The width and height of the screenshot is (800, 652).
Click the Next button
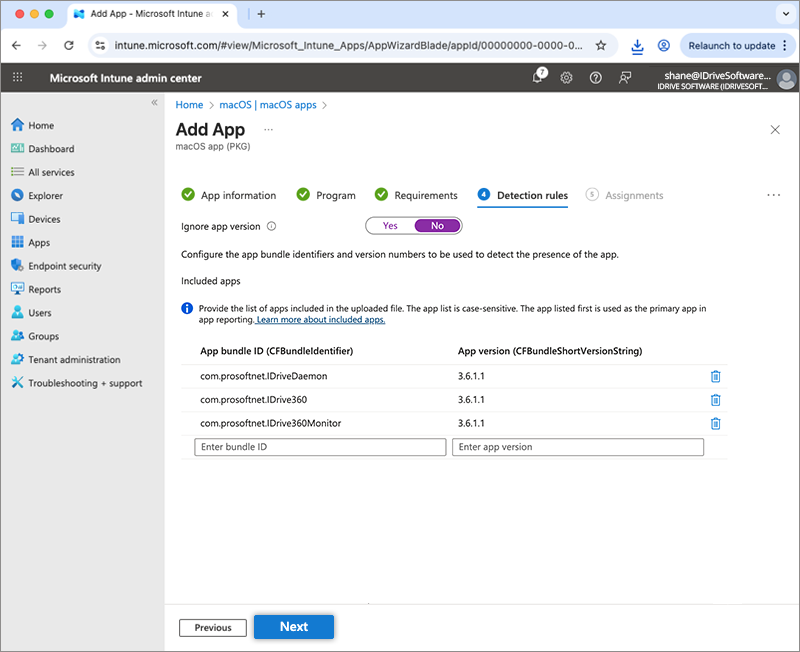point(293,627)
